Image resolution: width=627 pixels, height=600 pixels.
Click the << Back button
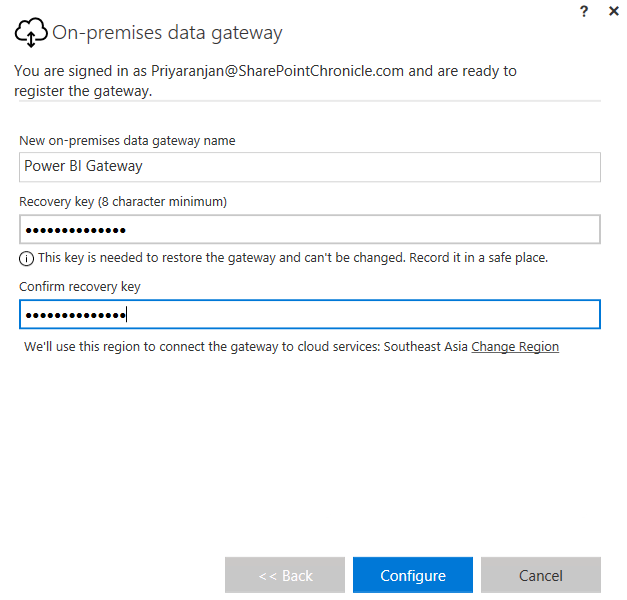(x=285, y=575)
